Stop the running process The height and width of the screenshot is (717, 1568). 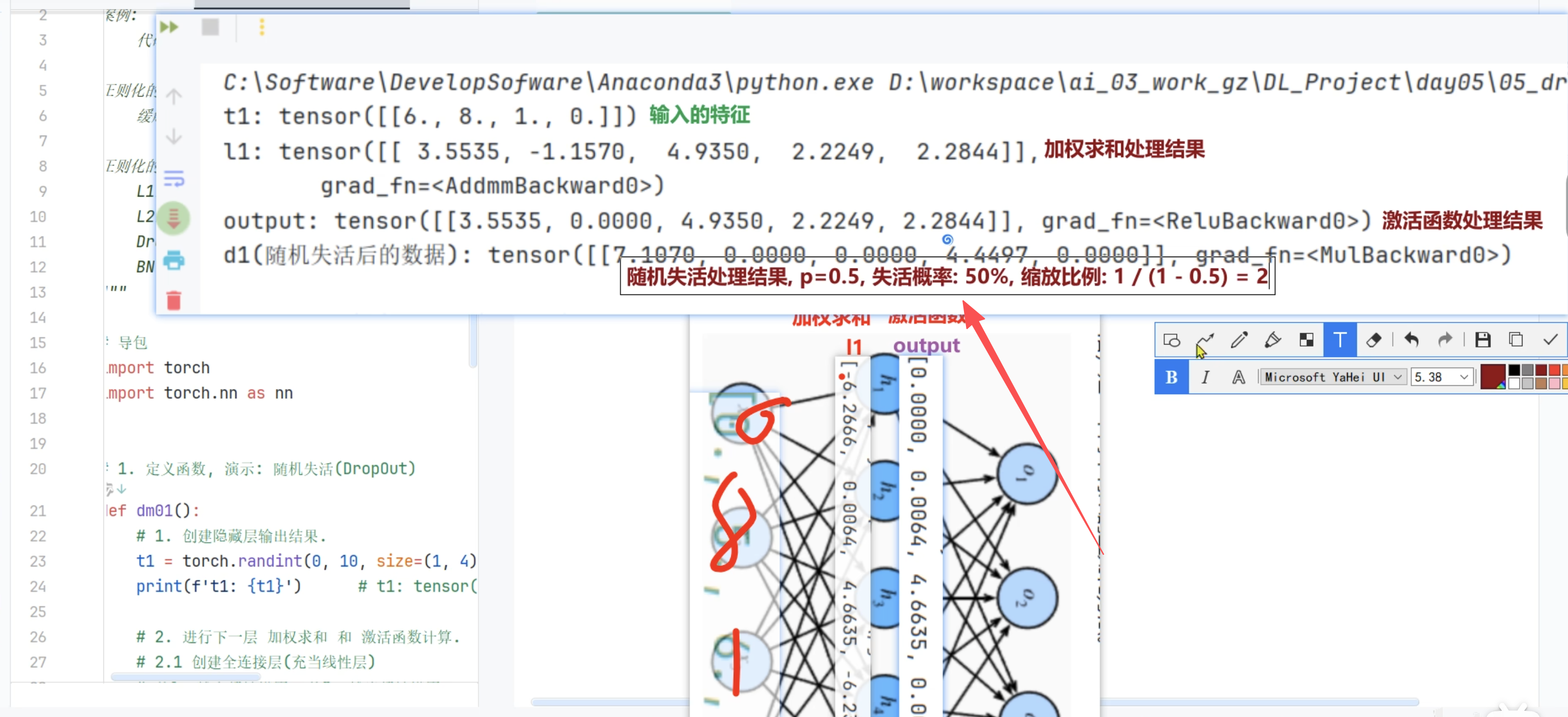[210, 27]
